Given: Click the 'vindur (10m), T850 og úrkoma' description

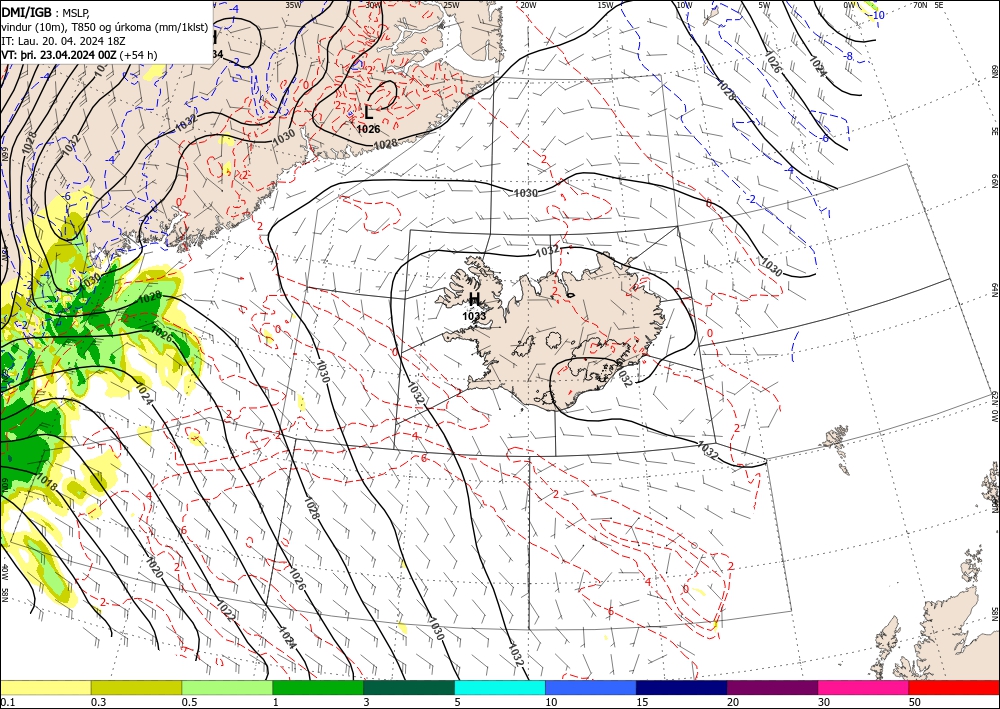Looking at the screenshot, I should (x=76, y=27).
